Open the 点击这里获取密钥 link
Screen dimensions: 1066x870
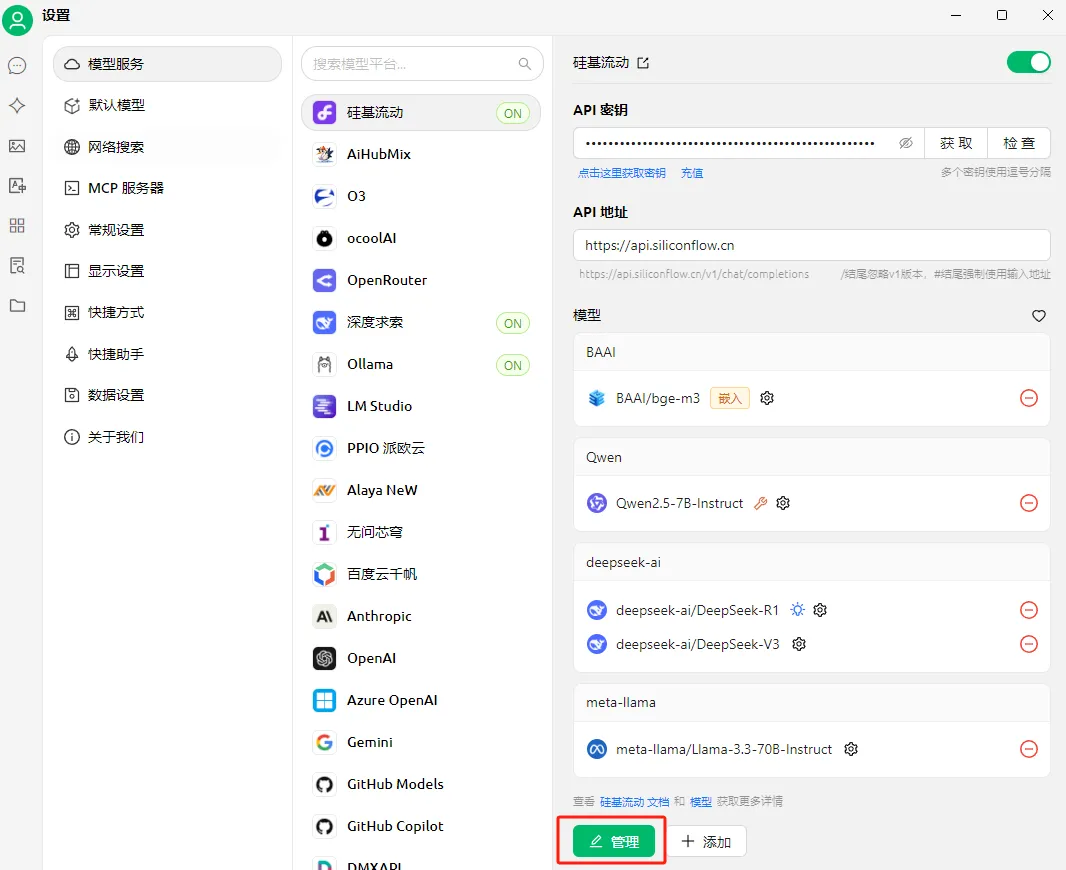pyautogui.click(x=621, y=173)
